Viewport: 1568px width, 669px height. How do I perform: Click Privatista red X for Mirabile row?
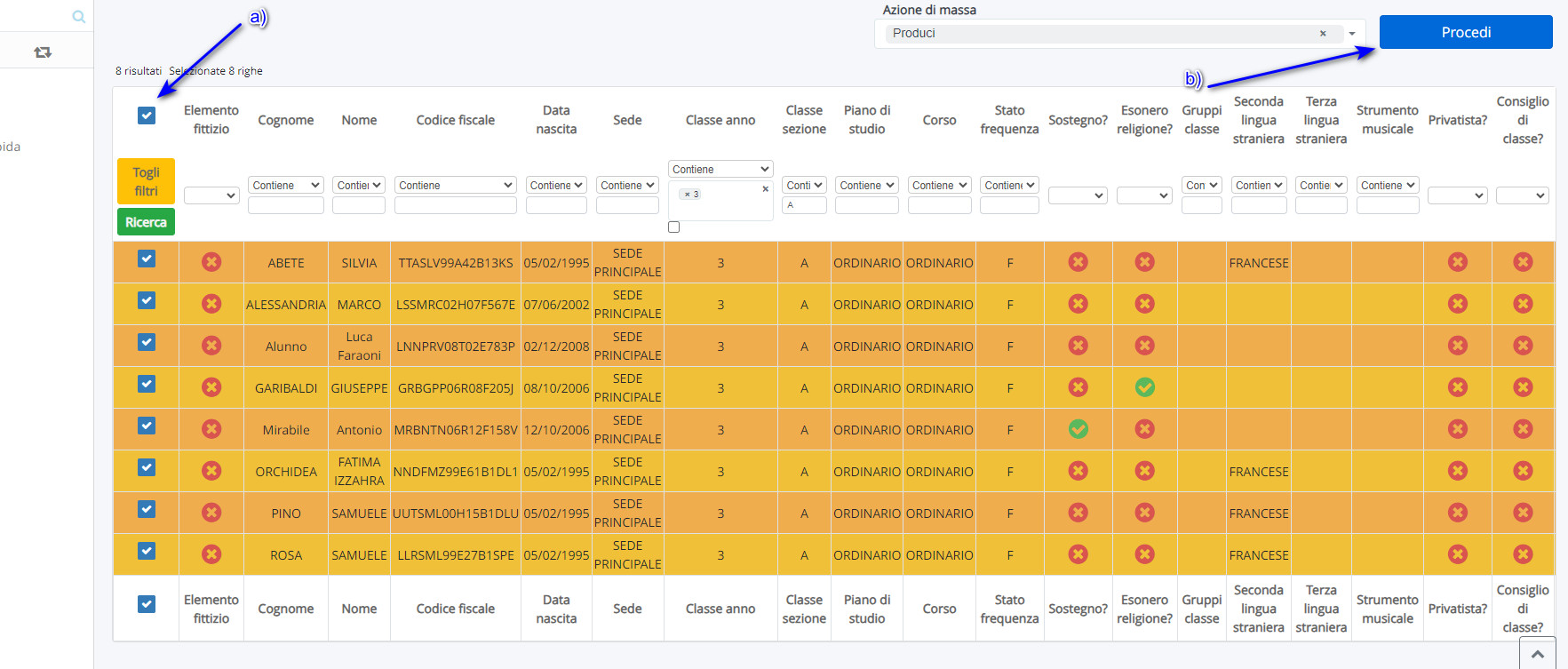click(1458, 429)
